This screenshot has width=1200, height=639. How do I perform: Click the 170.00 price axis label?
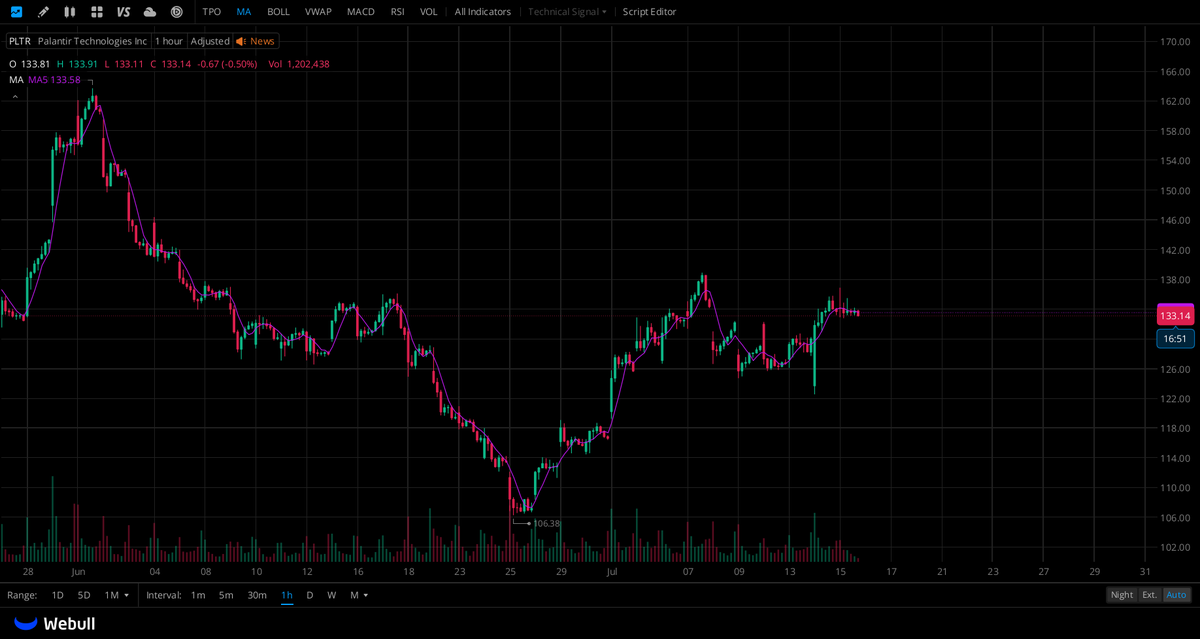click(1174, 42)
